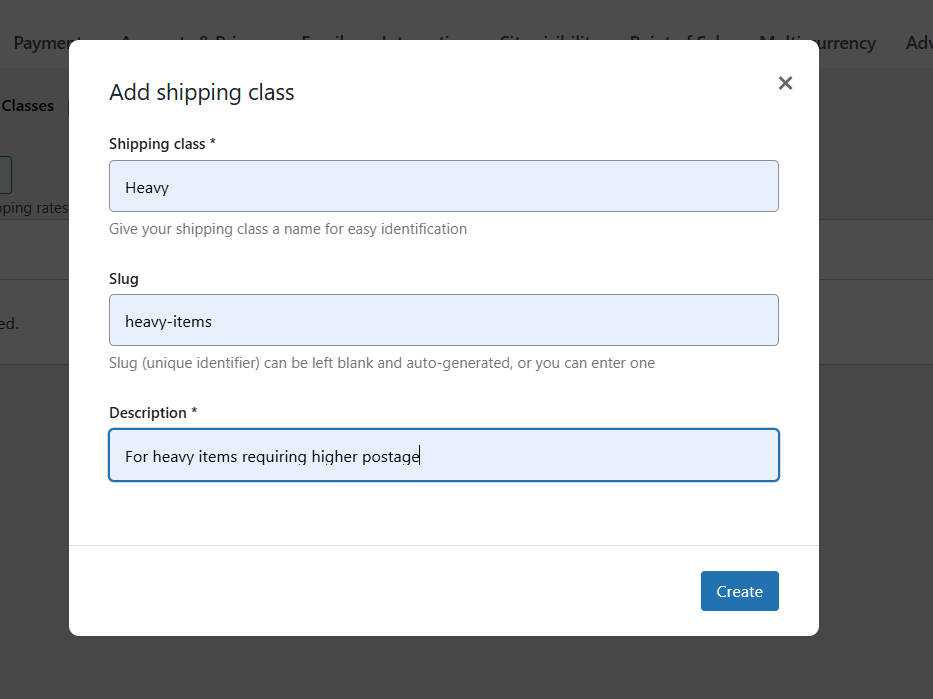Click the 'Shipping class *' label

(x=162, y=144)
